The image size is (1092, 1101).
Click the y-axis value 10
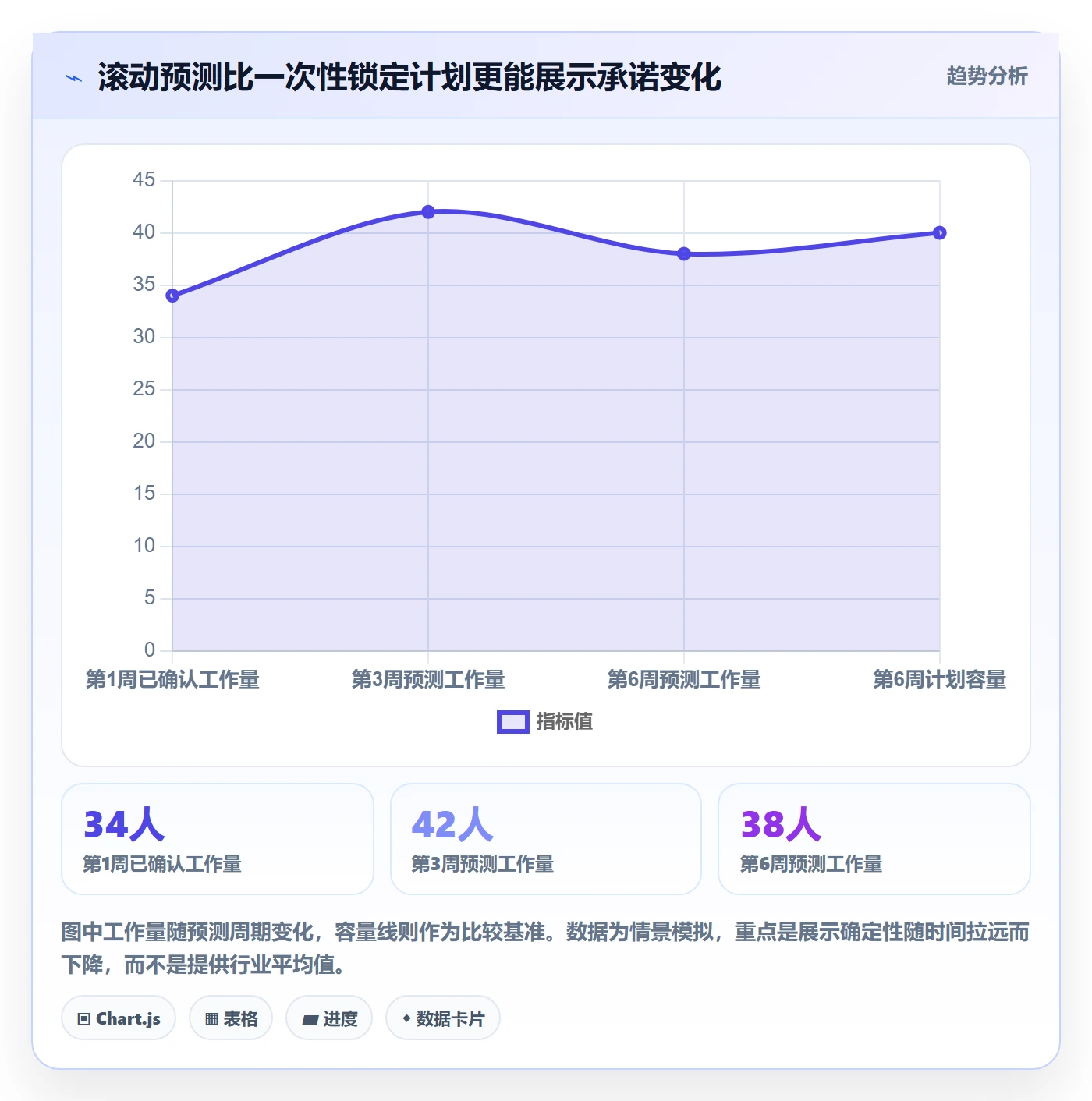coord(144,546)
